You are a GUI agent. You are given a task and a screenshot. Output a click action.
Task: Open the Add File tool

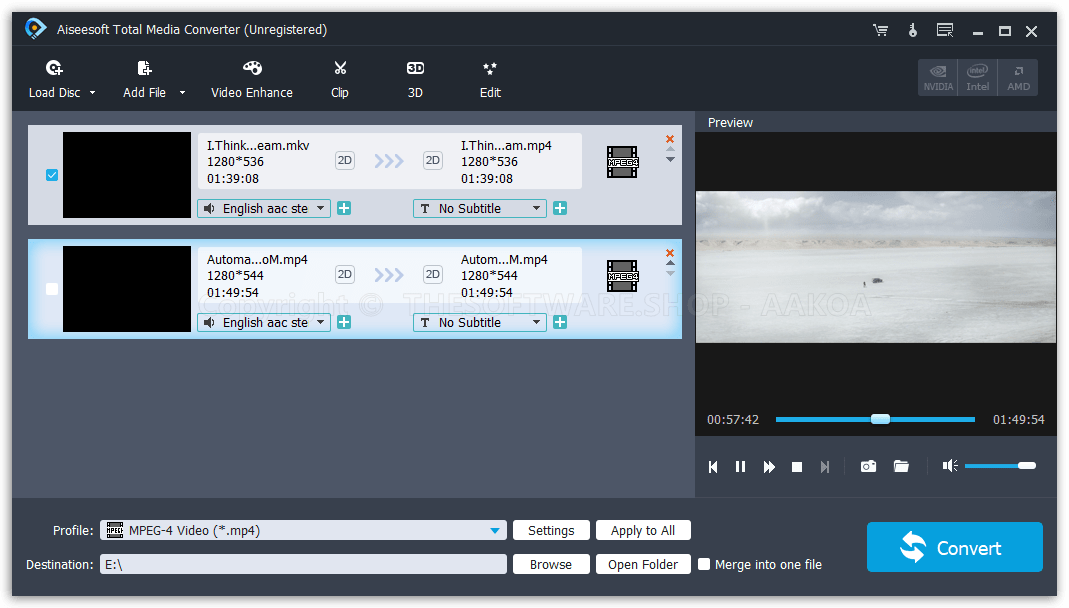(145, 80)
